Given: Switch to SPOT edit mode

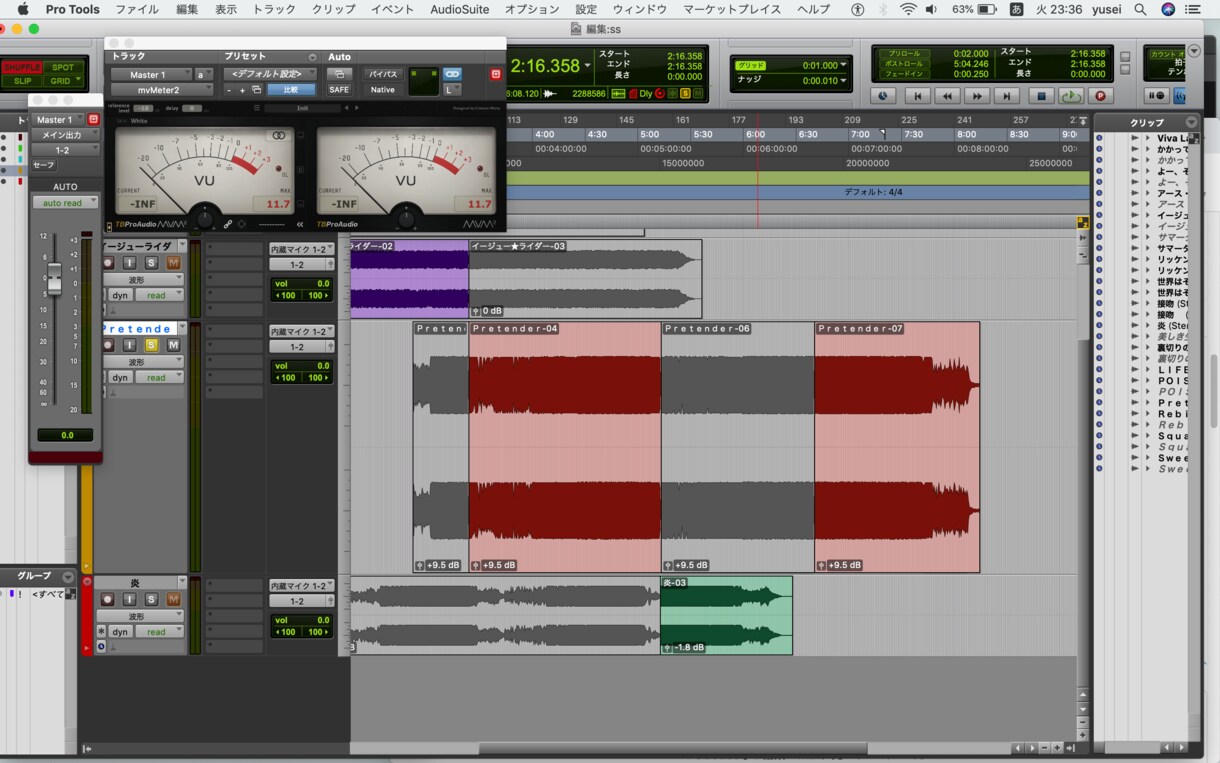Looking at the screenshot, I should tap(63, 67).
